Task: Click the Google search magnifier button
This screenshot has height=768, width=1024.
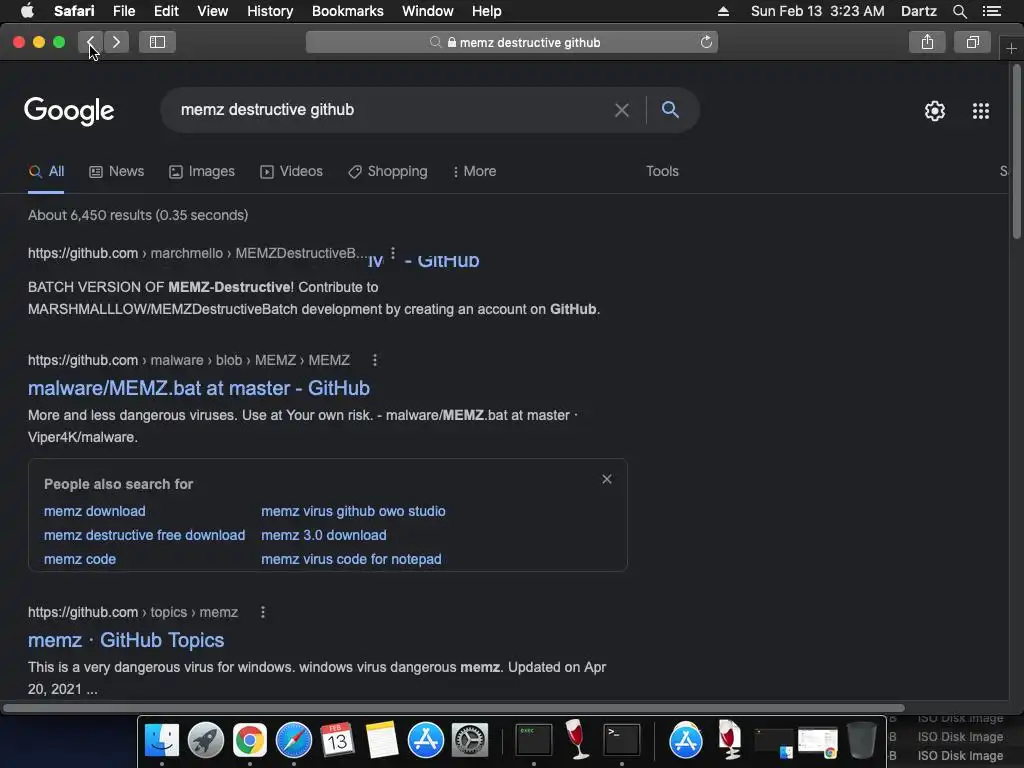Action: 670,110
